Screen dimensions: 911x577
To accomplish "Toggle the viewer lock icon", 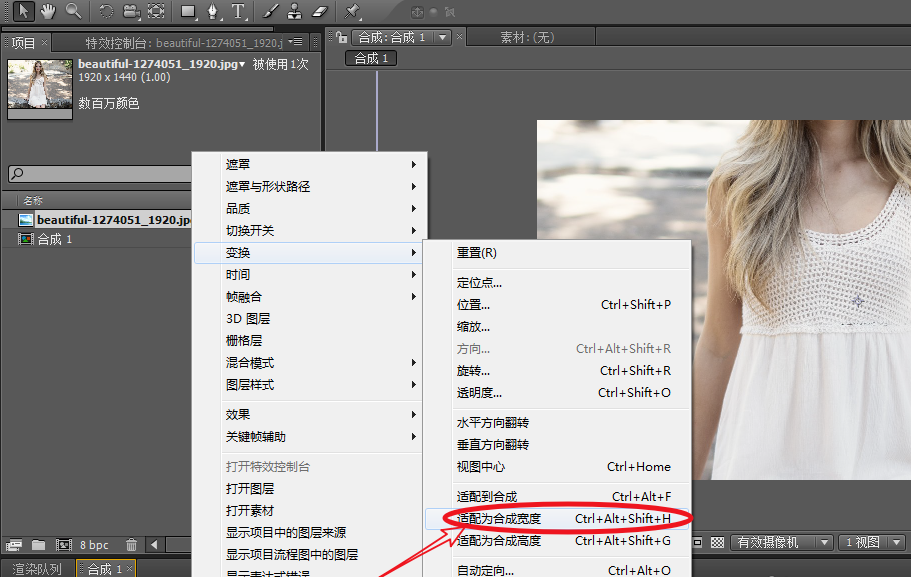I will 342,37.
